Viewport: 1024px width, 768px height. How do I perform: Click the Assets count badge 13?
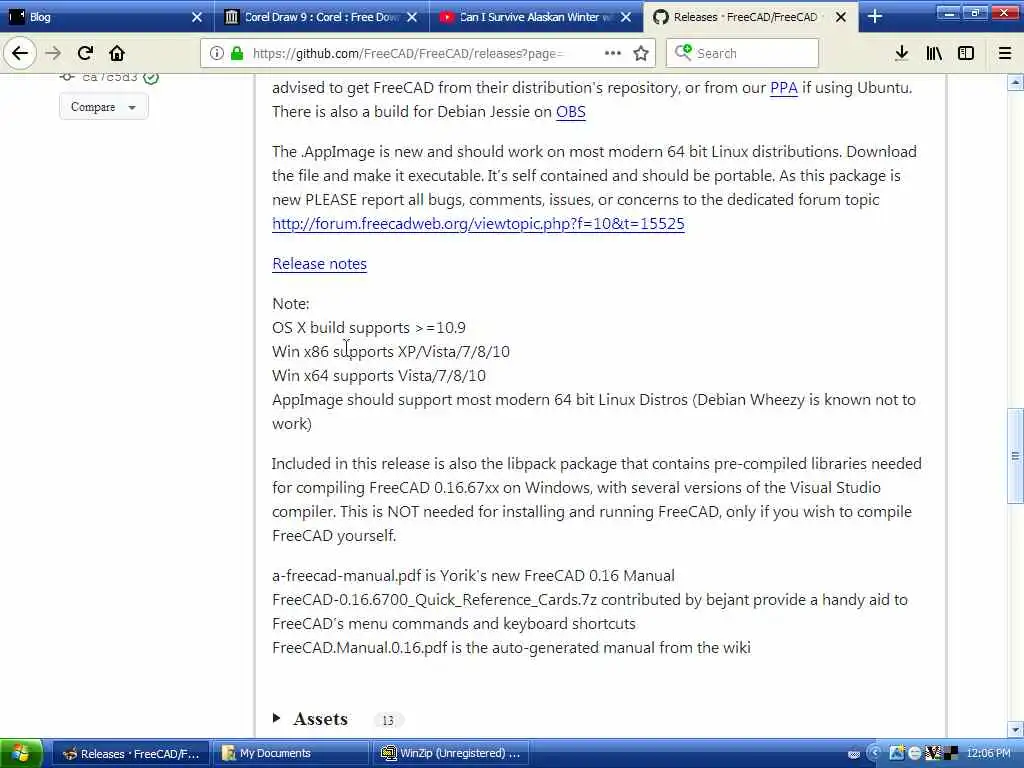click(x=388, y=720)
